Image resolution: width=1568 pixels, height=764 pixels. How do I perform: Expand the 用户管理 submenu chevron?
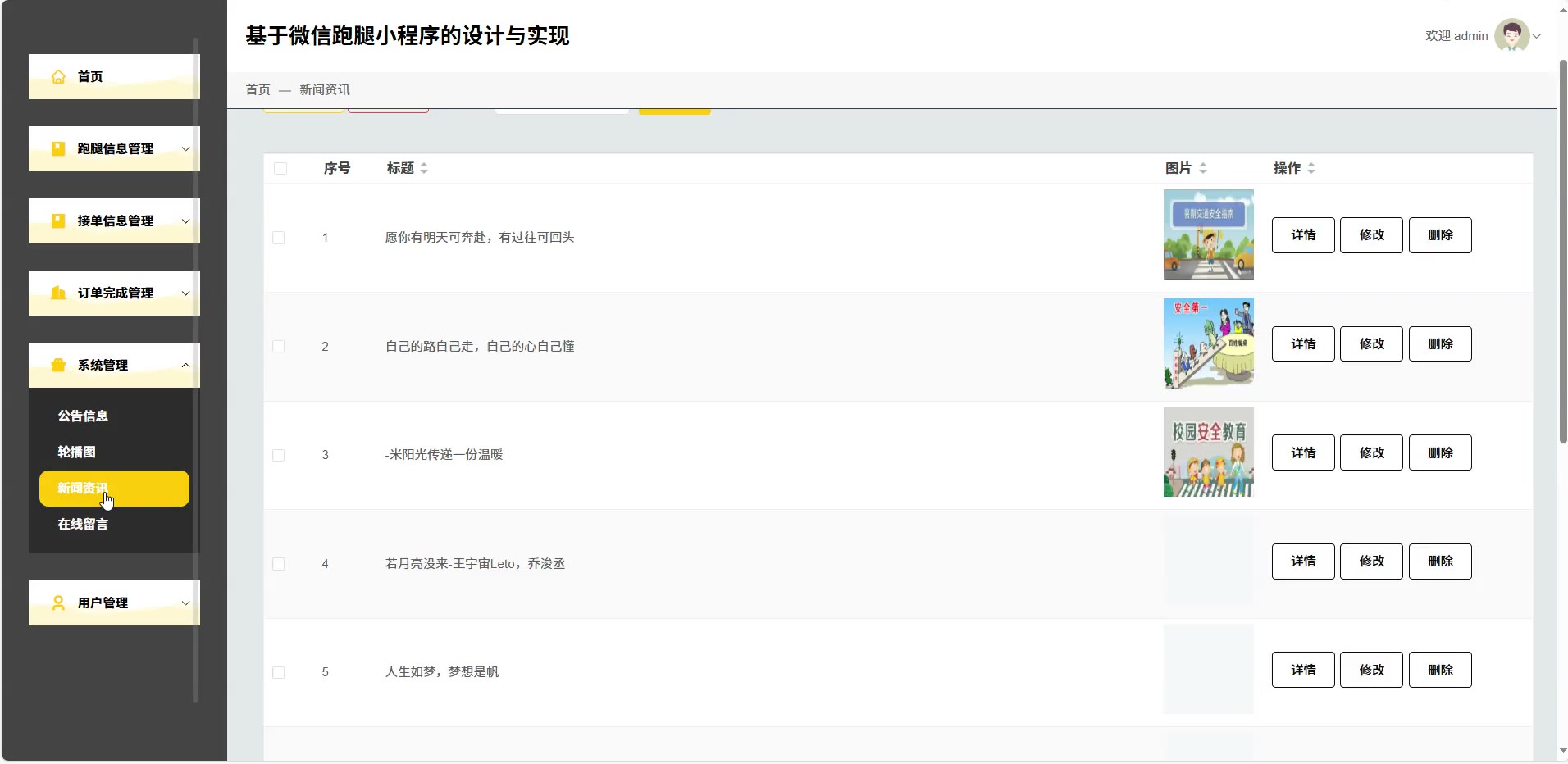point(185,603)
